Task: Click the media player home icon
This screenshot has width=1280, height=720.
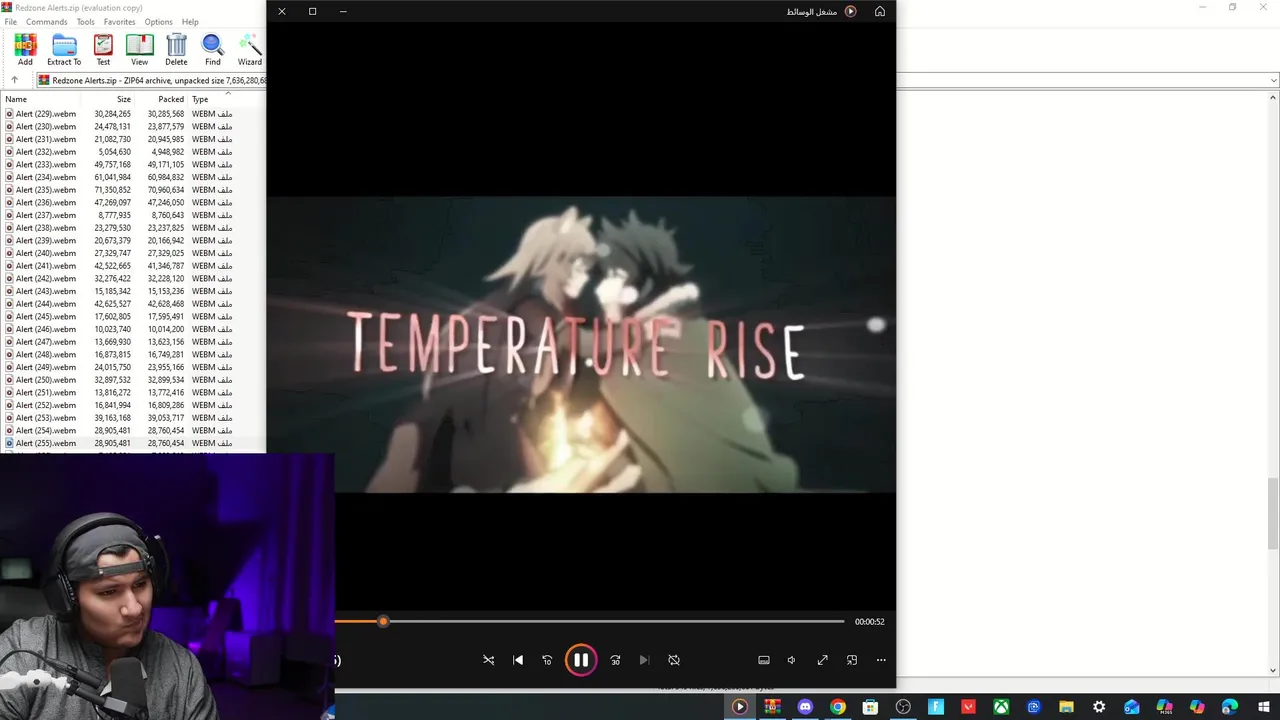Action: coord(880,11)
